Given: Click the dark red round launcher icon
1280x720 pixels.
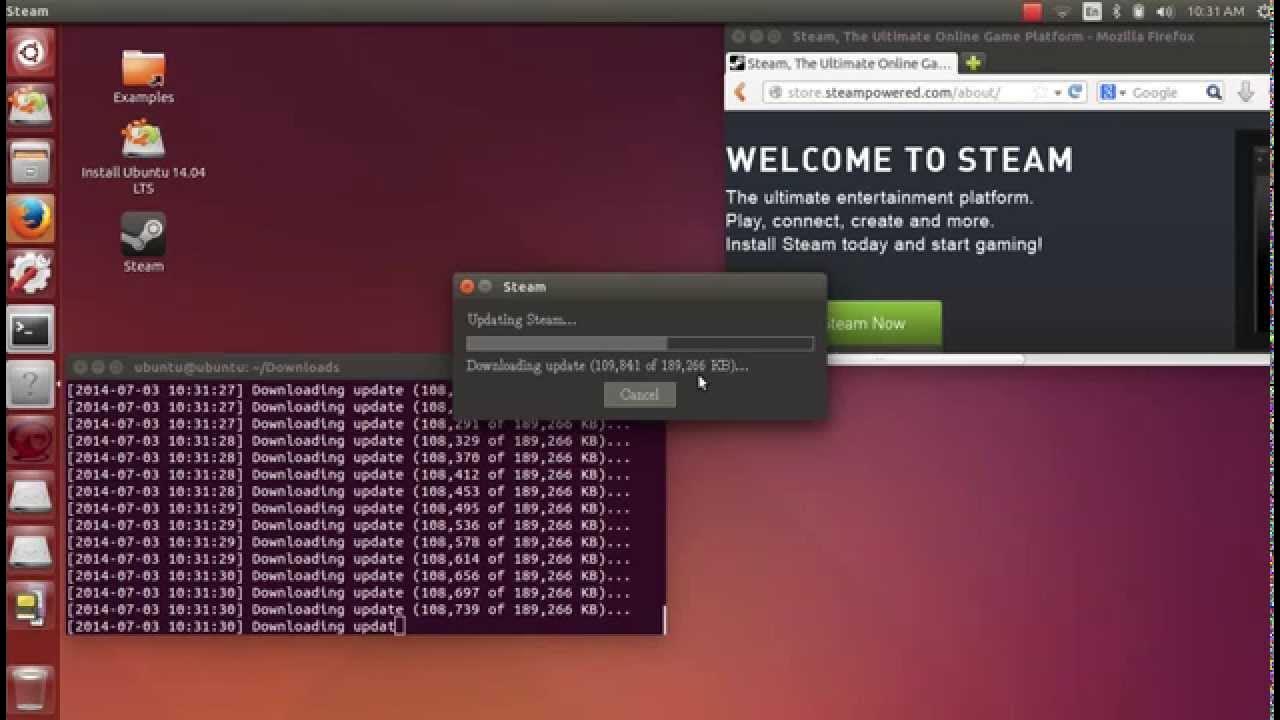Looking at the screenshot, I should tap(30, 441).
